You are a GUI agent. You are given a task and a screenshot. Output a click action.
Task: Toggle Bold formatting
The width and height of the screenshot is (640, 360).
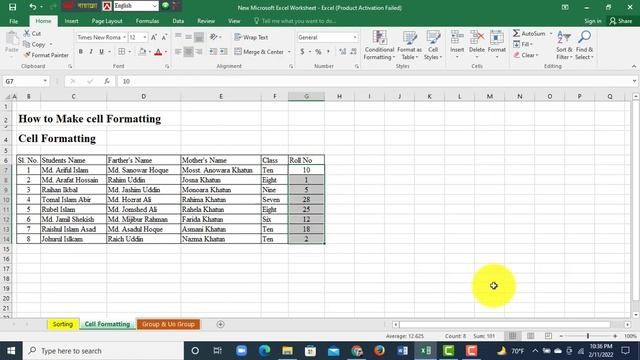(x=81, y=52)
